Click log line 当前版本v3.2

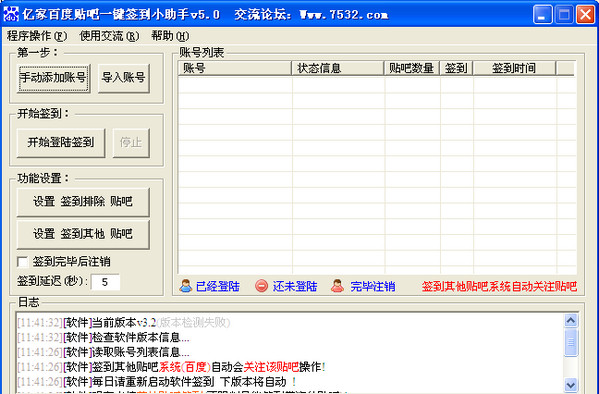coord(124,323)
